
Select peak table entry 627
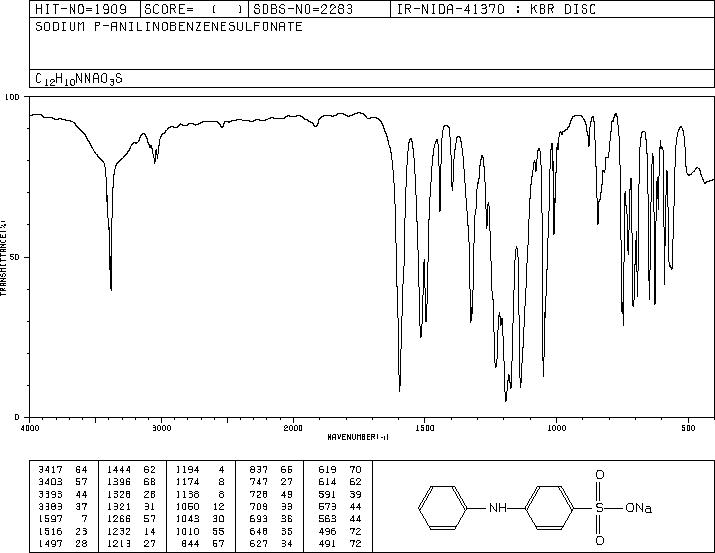pos(259,543)
